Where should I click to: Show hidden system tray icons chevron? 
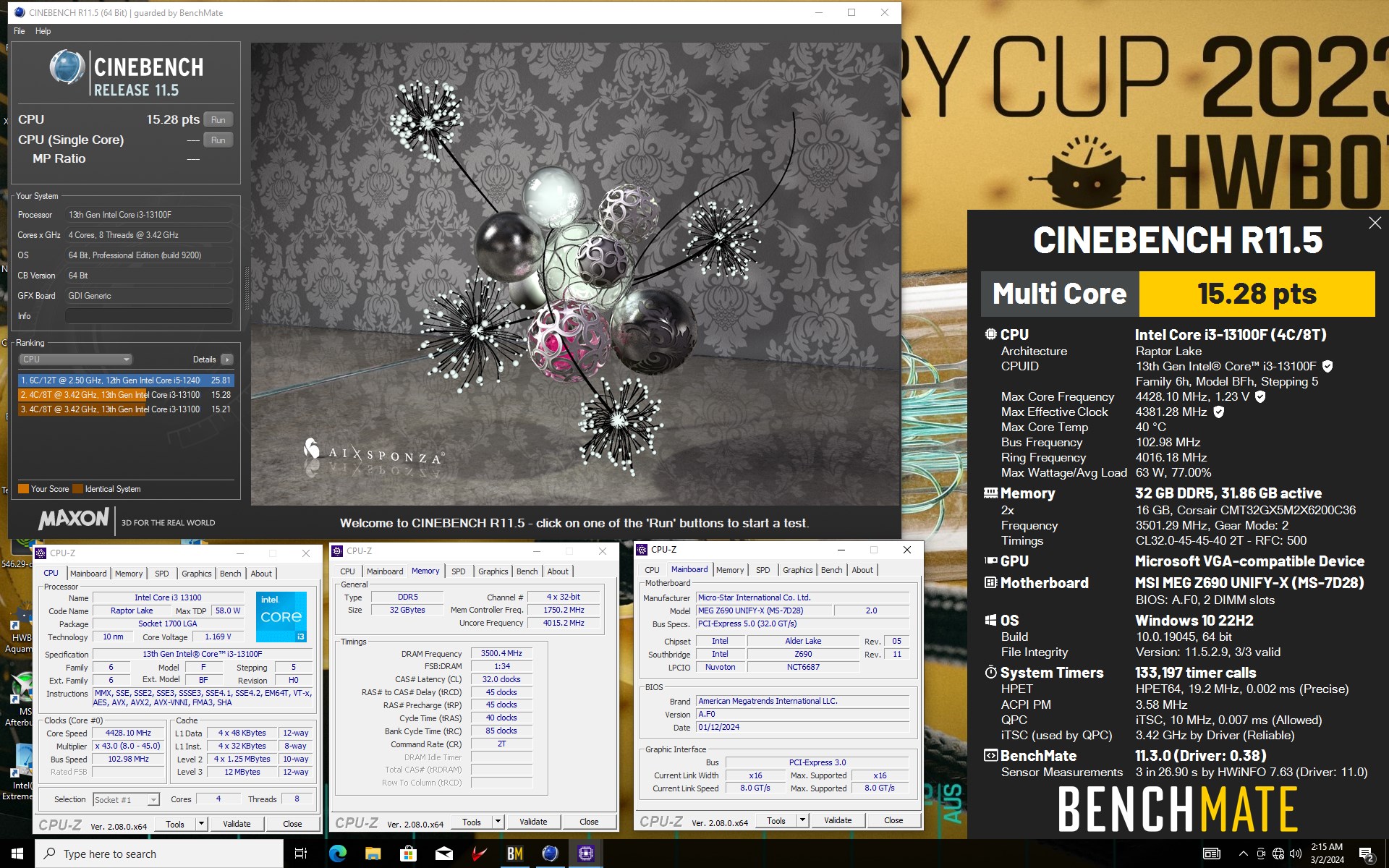point(1243,854)
